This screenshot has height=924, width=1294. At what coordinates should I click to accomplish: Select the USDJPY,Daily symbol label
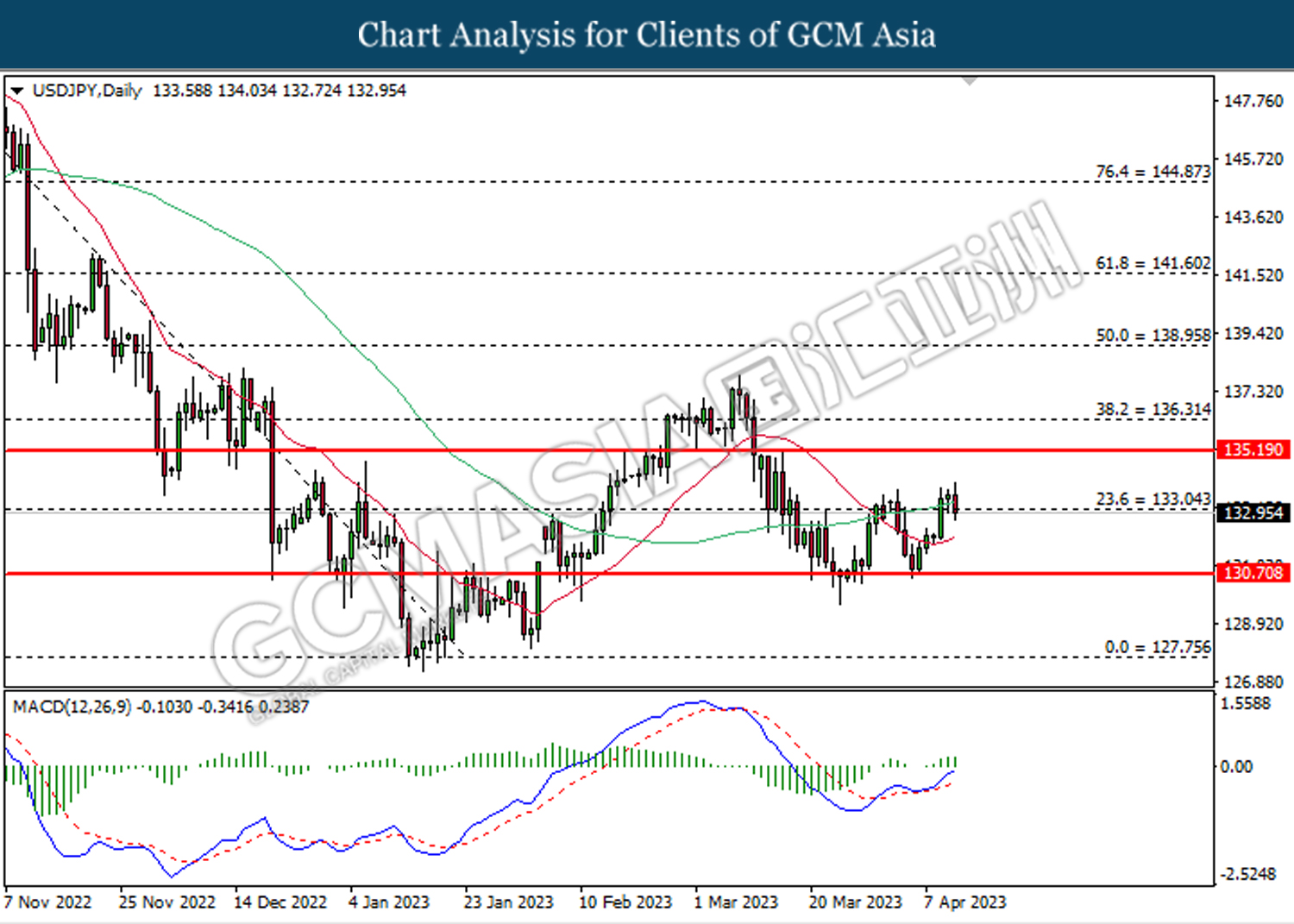[x=86, y=91]
